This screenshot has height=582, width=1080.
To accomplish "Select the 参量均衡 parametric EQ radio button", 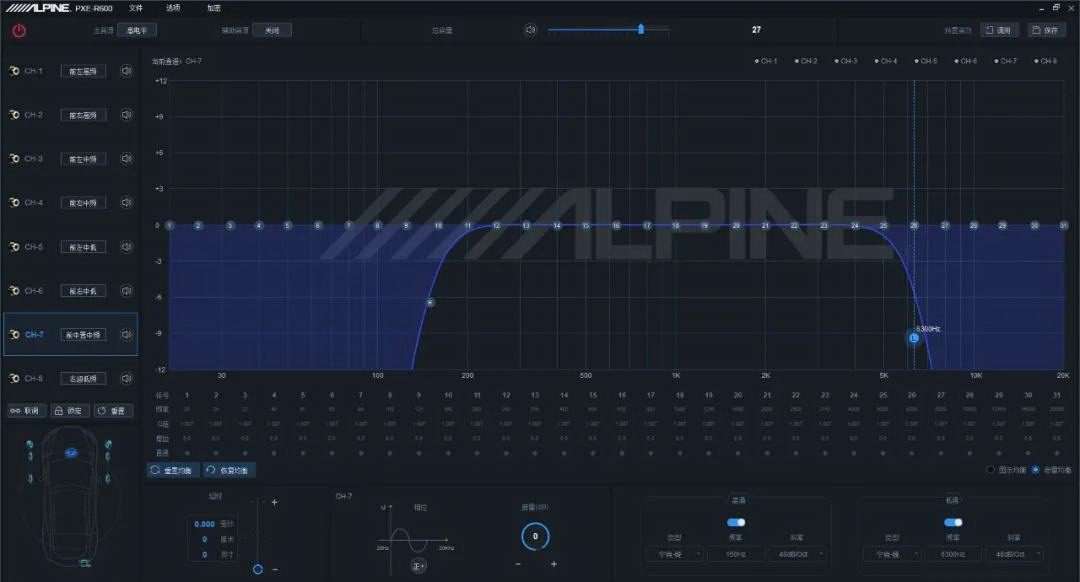I will click(x=1035, y=470).
